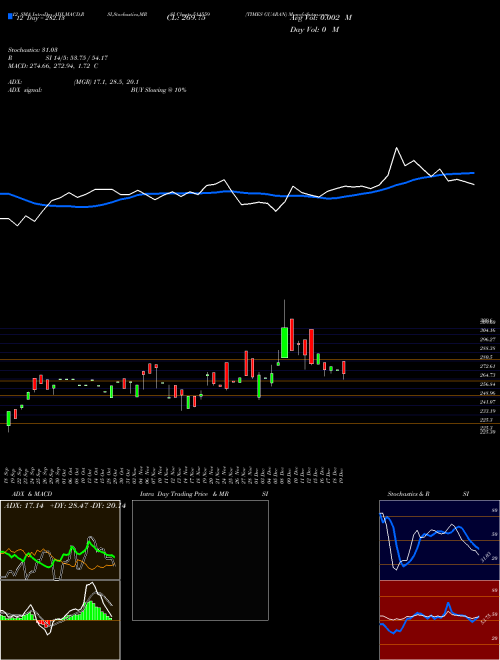Click the Stochastics & RSI panel title
500x660 pixels.
tap(428, 494)
